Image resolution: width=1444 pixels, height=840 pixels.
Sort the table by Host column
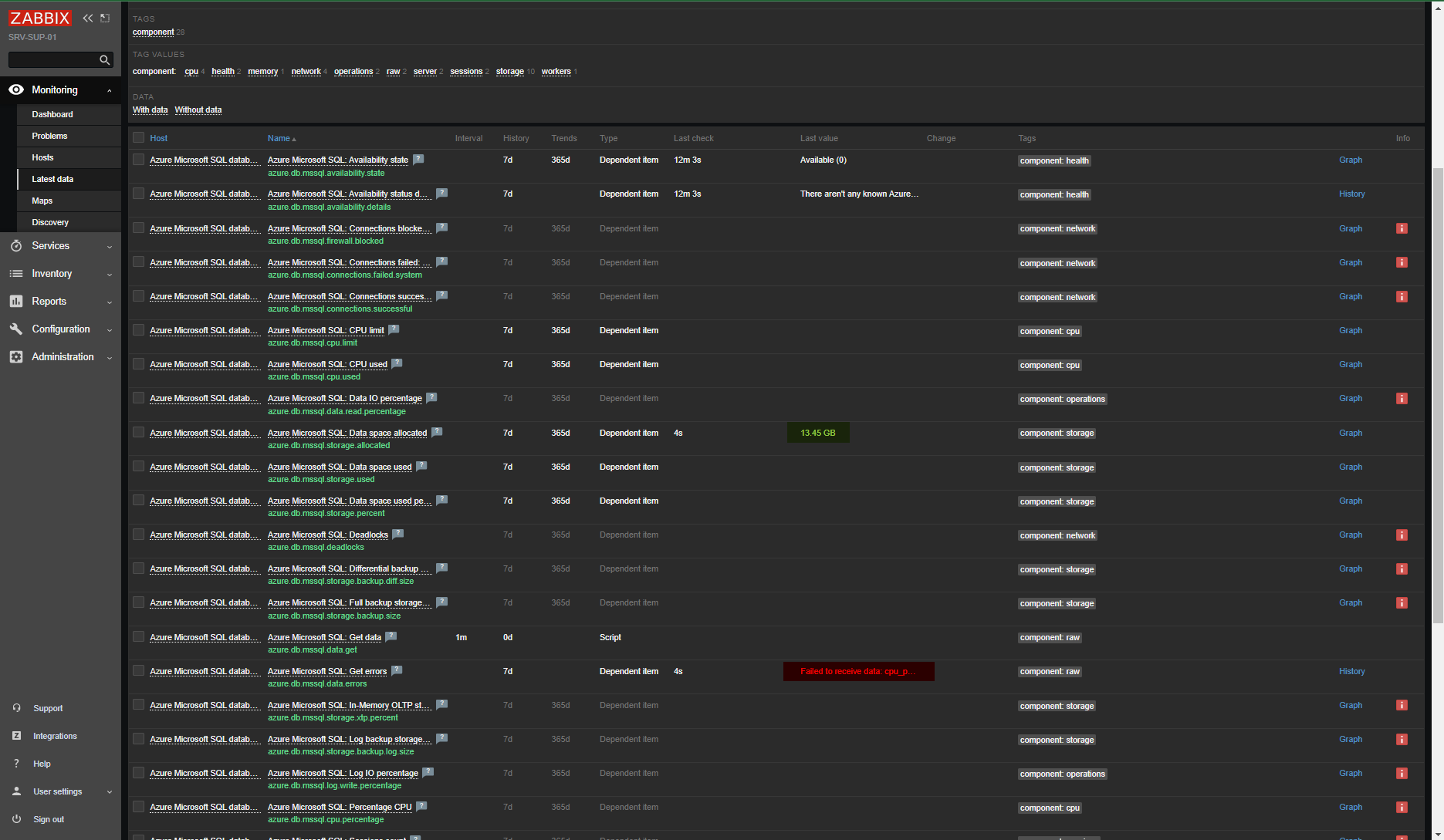(158, 138)
